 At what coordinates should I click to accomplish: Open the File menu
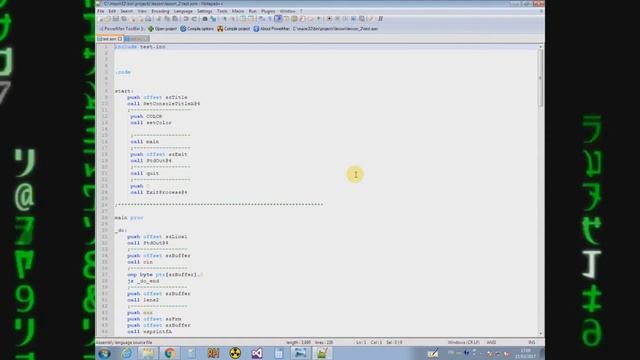pos(100,11)
